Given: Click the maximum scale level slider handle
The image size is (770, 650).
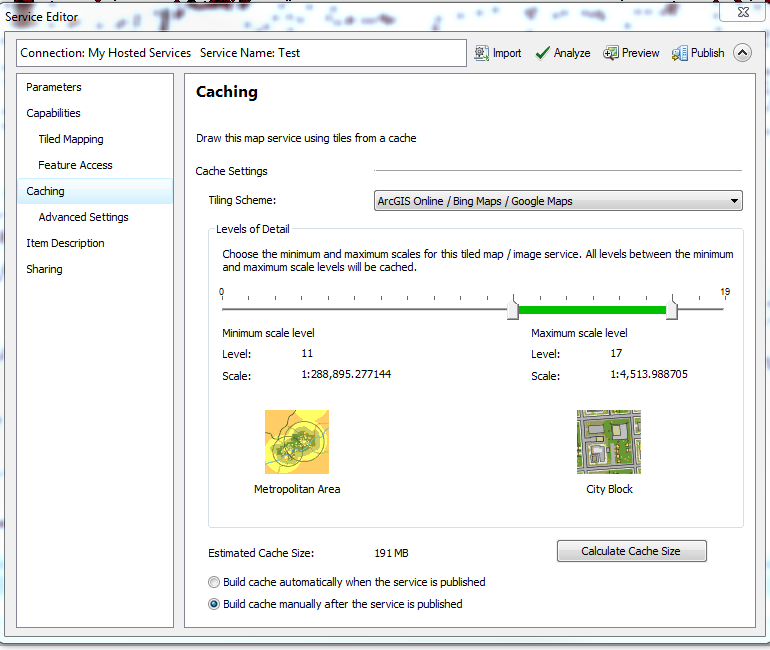Looking at the screenshot, I should coord(672,308).
